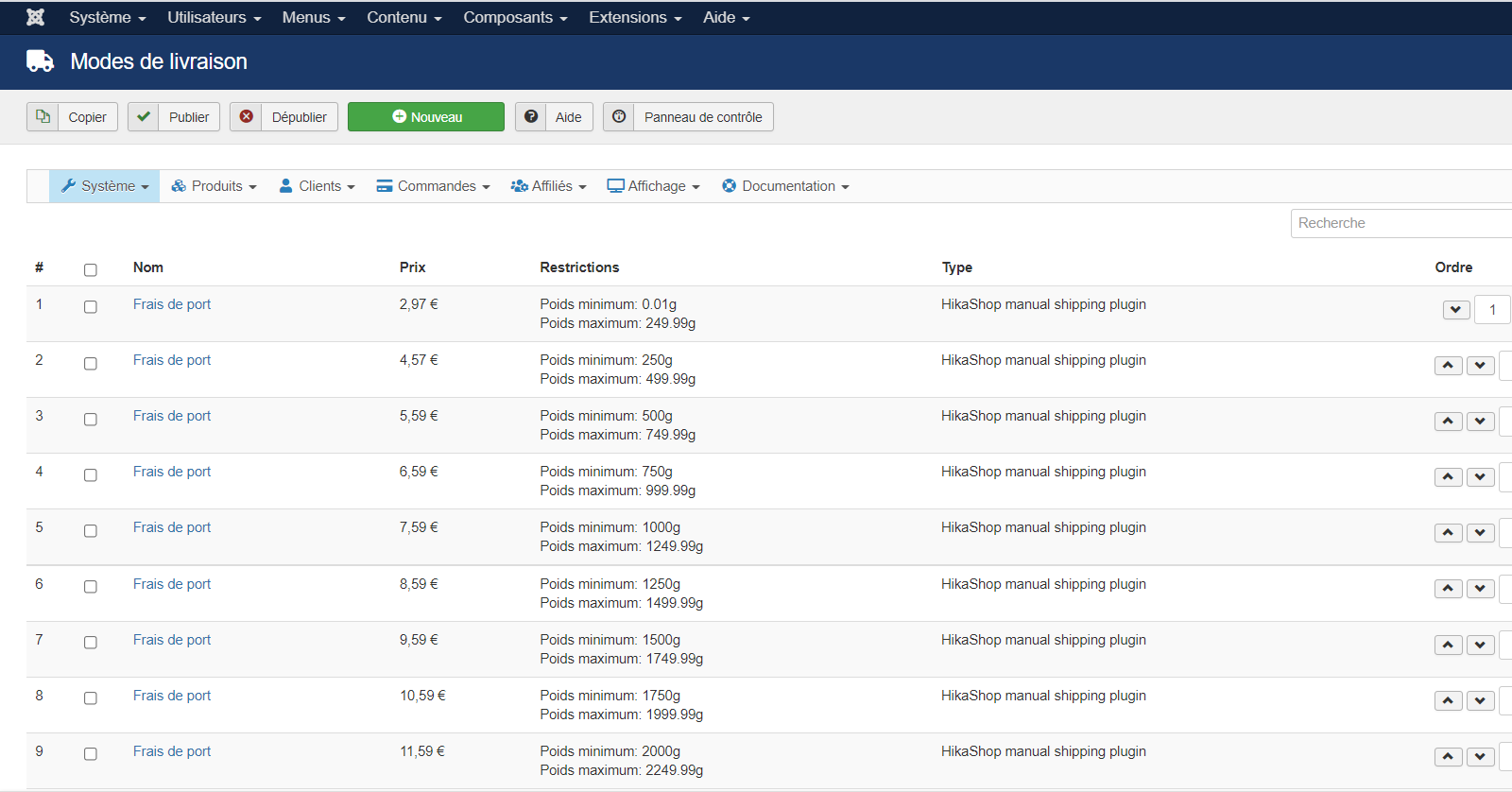This screenshot has width=1512, height=792.
Task: Click the Copier copy icon
Action: pos(43,117)
